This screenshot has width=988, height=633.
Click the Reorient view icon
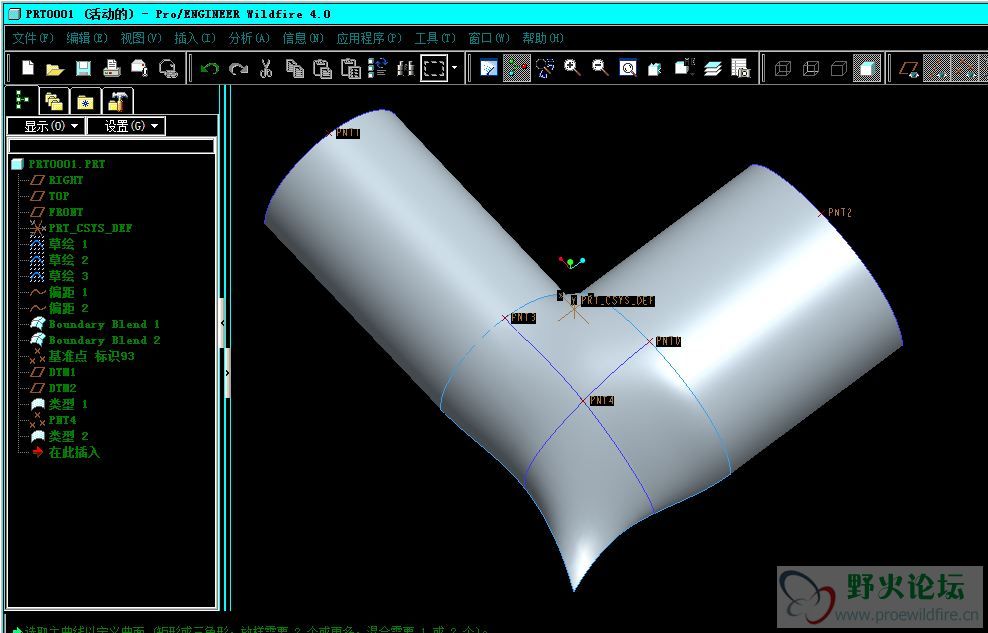(655, 67)
